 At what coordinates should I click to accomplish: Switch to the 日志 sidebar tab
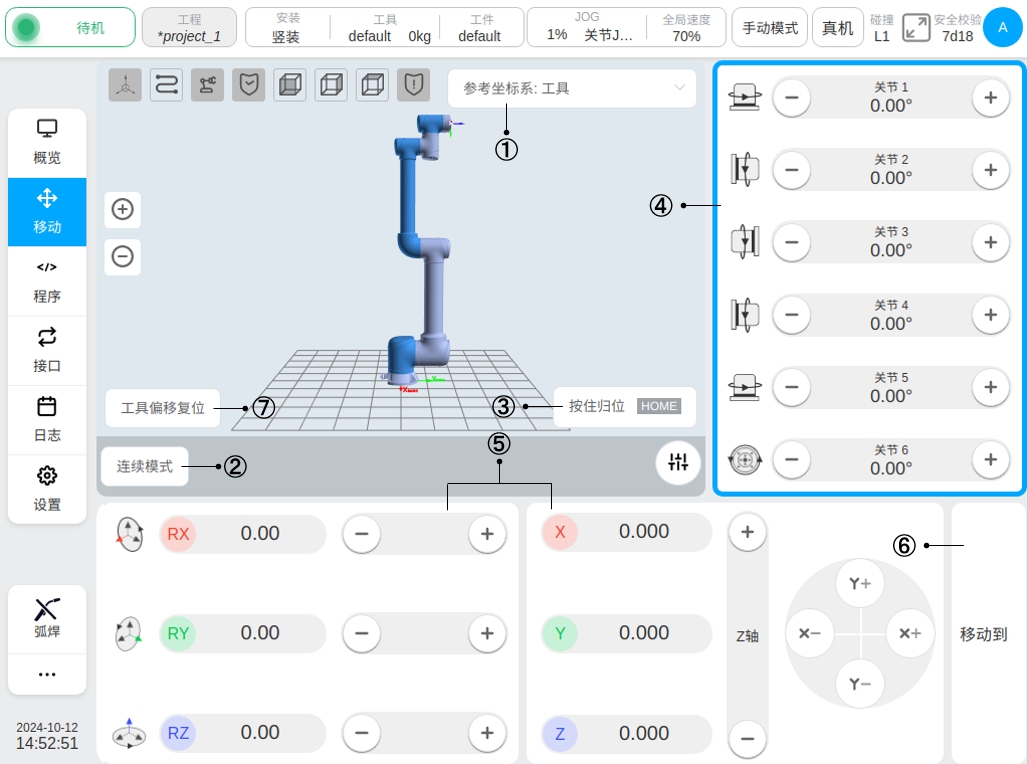[x=47, y=420]
